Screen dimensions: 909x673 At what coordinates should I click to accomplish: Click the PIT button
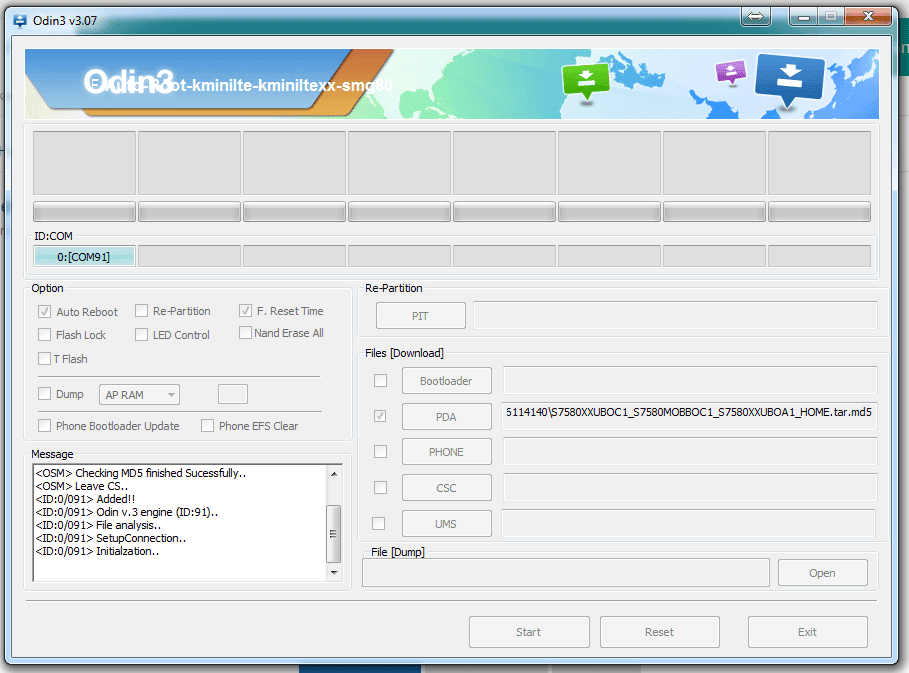tap(420, 316)
